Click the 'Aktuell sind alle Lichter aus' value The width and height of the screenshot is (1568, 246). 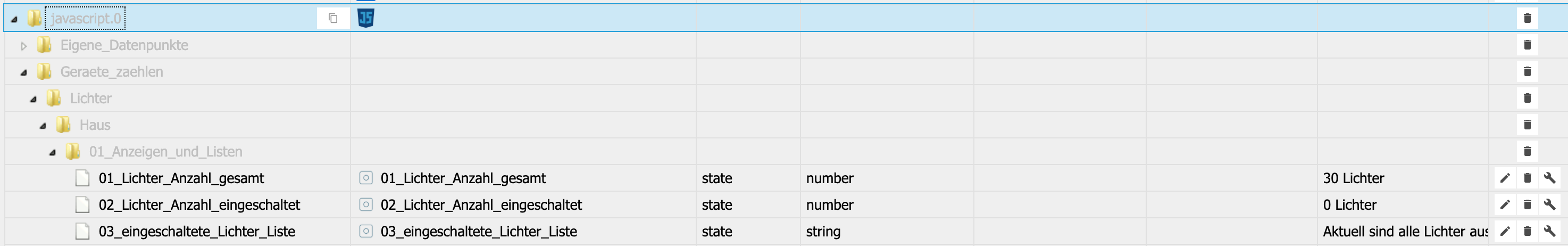click(x=1405, y=232)
